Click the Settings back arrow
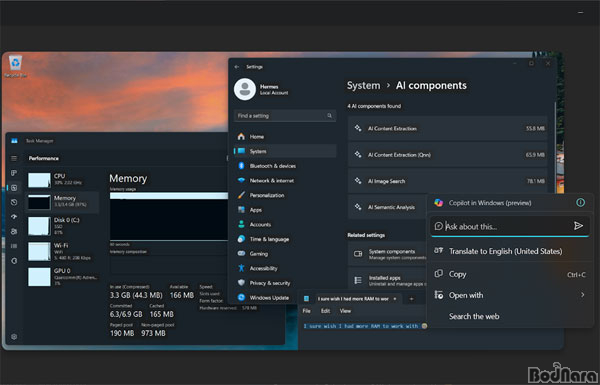Viewport: 600px width, 385px height. 237,67
